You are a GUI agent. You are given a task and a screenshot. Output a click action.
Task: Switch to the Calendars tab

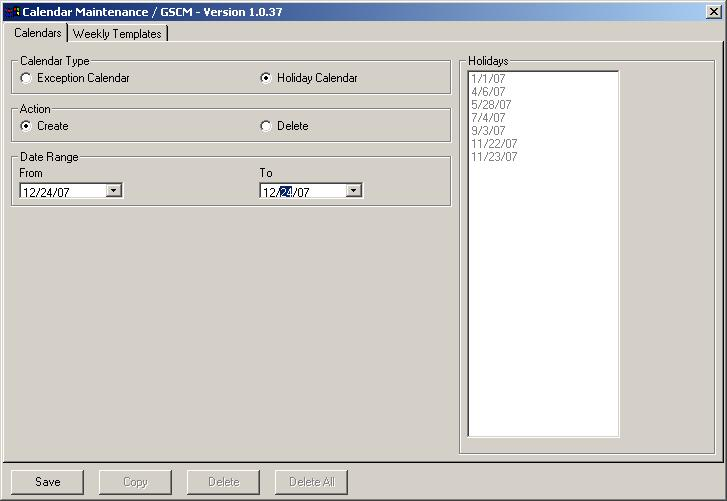pyautogui.click(x=38, y=33)
